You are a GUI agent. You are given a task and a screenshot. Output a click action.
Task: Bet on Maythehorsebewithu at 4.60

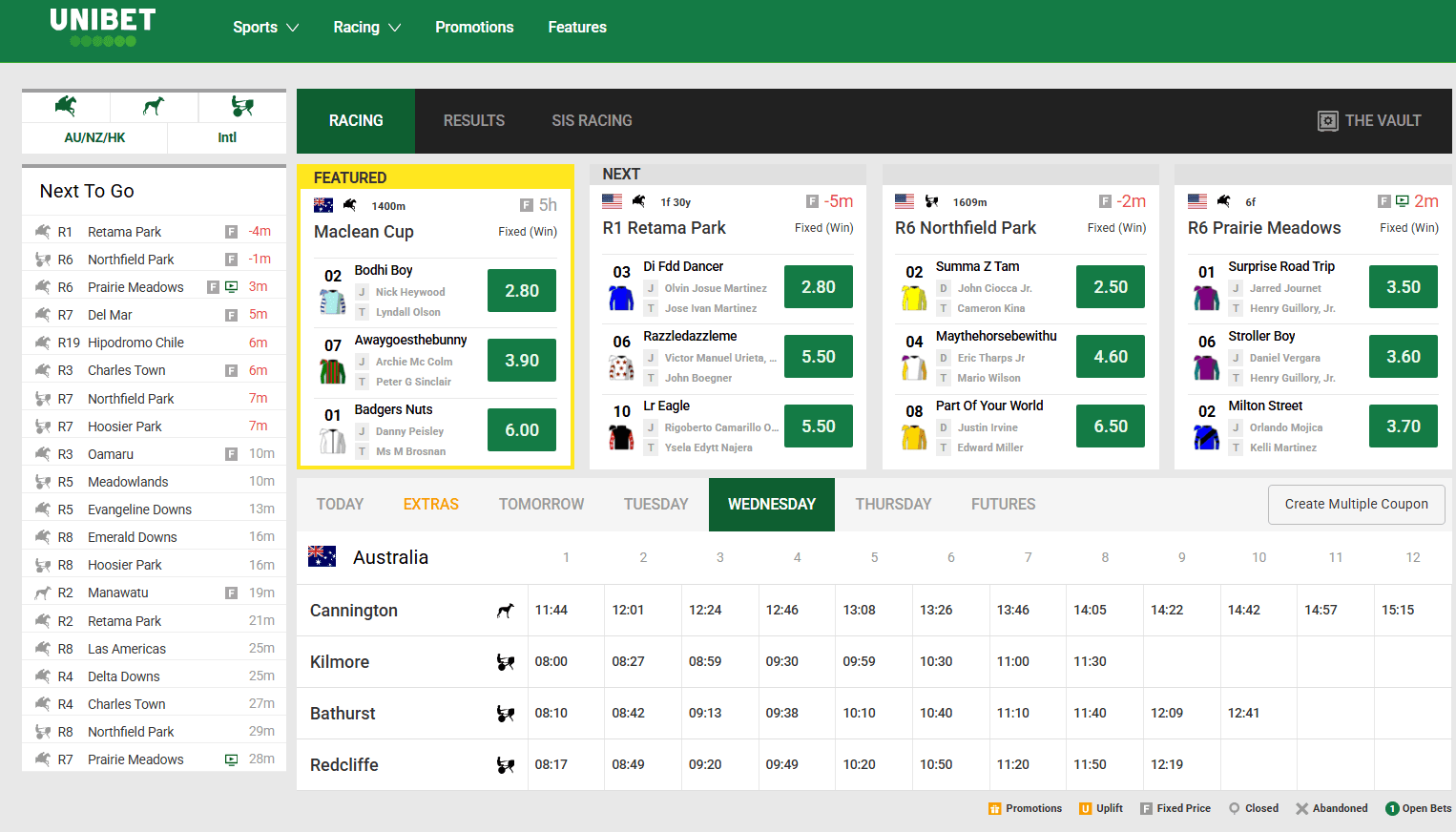1111,357
